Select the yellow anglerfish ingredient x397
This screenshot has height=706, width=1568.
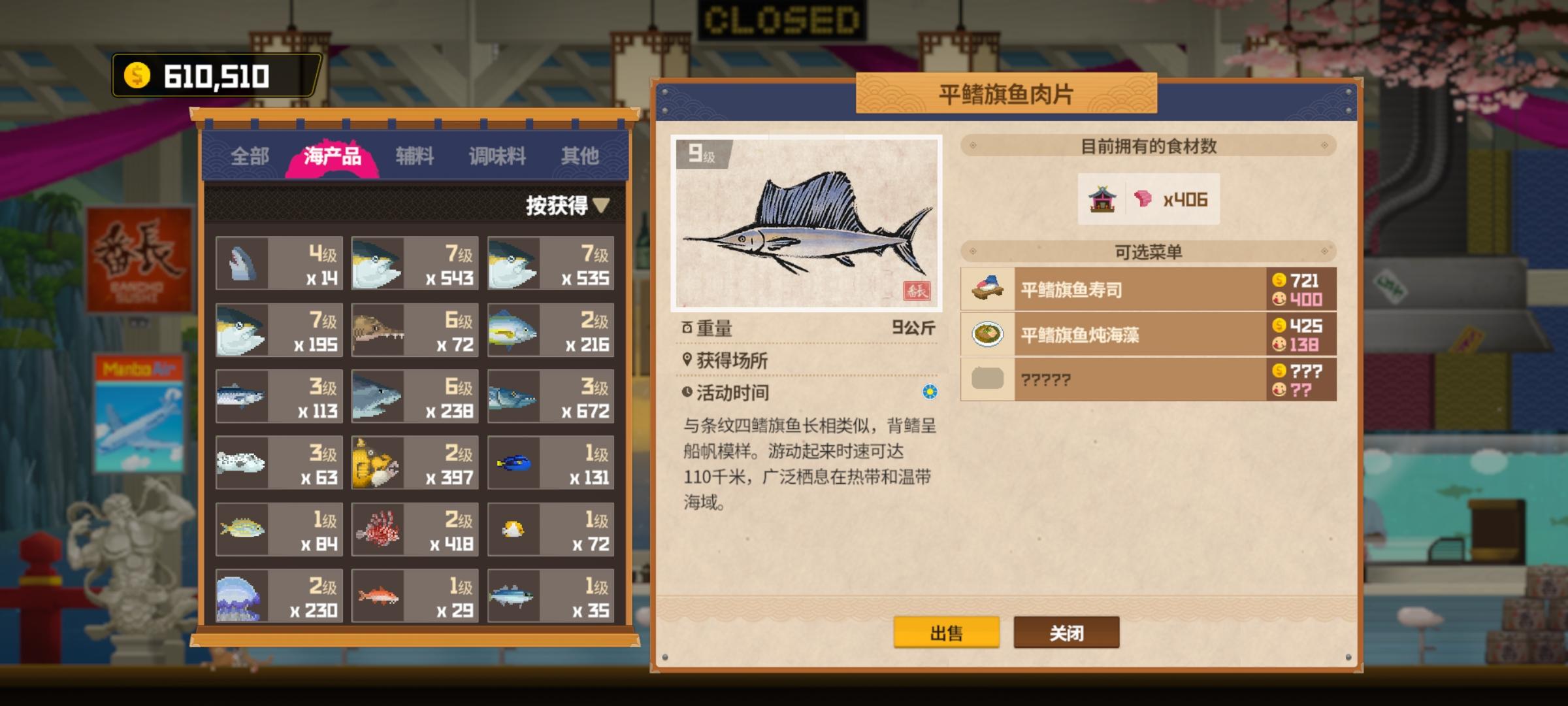415,463
